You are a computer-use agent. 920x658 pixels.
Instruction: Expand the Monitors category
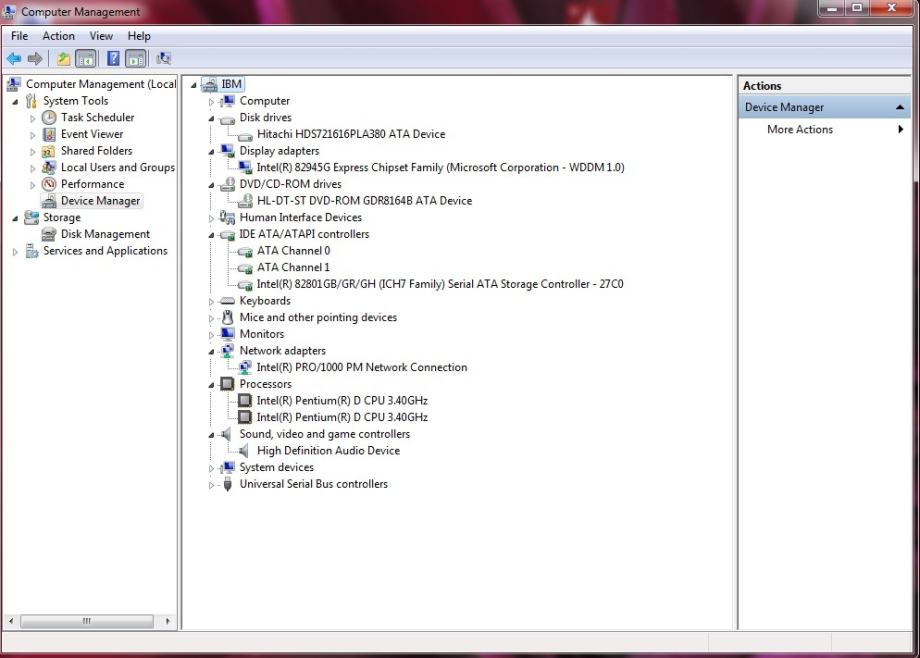coord(211,335)
